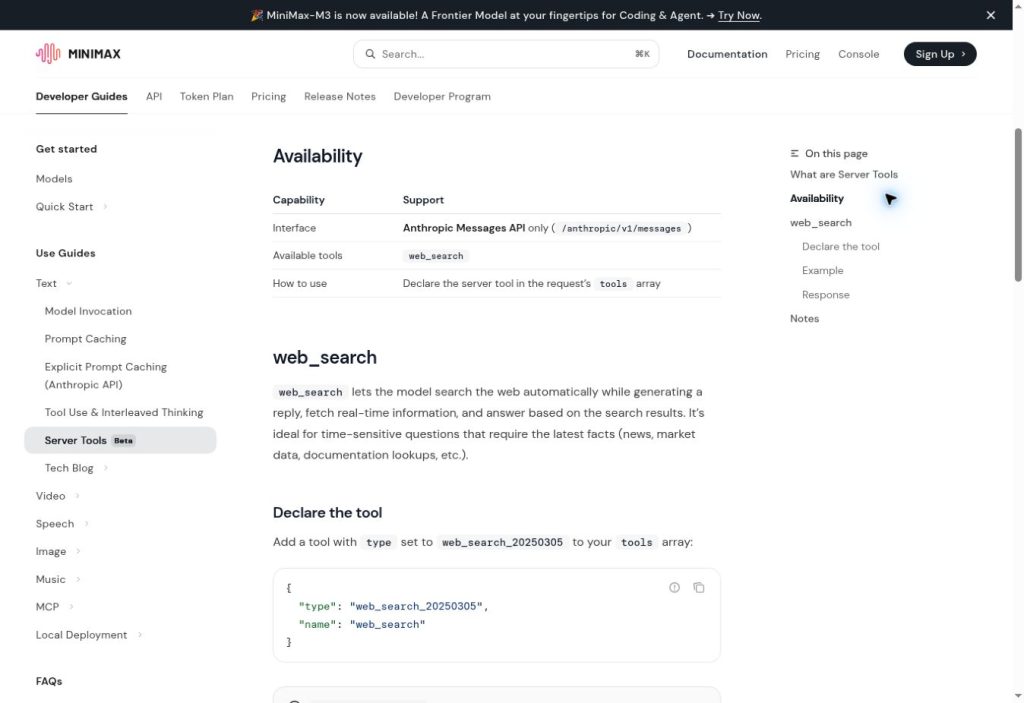Jump to Notes in page outline
Viewport: 1024px width, 703px height.
coord(805,319)
